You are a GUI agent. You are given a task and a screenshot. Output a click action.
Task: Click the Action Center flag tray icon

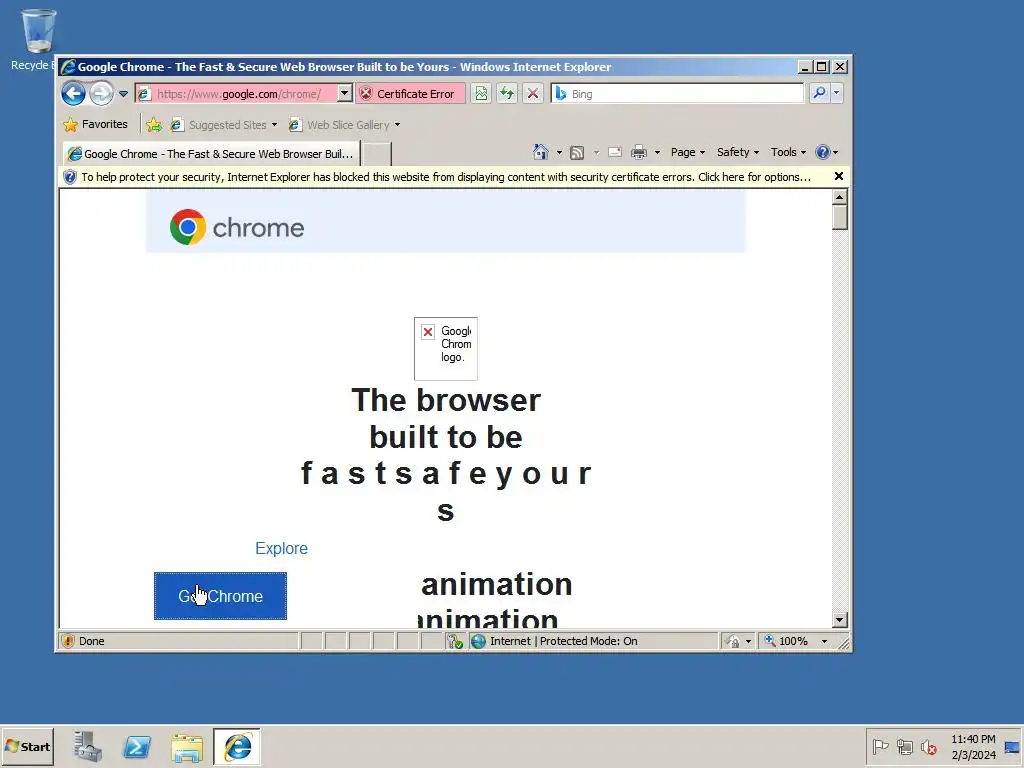point(880,746)
